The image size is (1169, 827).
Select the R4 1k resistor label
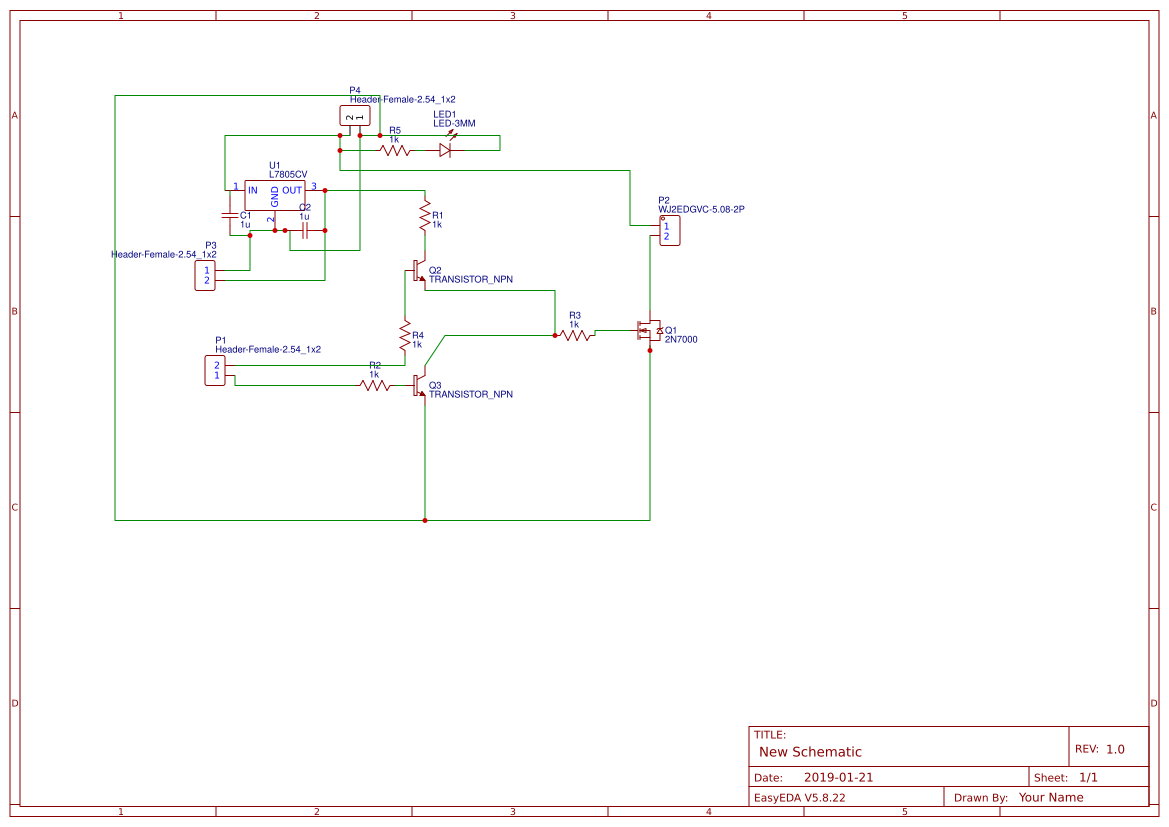coord(417,337)
